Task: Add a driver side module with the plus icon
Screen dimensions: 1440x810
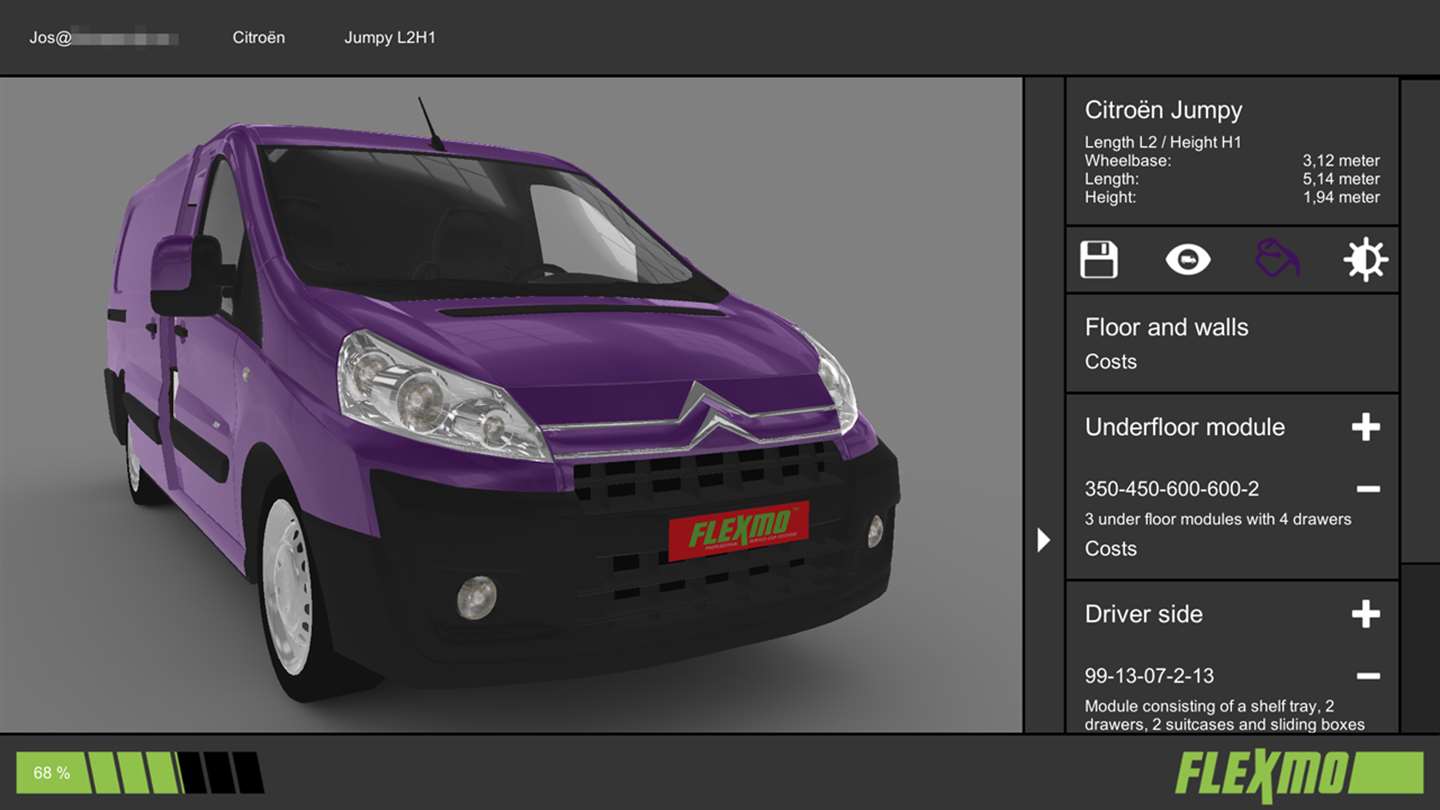Action: pyautogui.click(x=1366, y=614)
